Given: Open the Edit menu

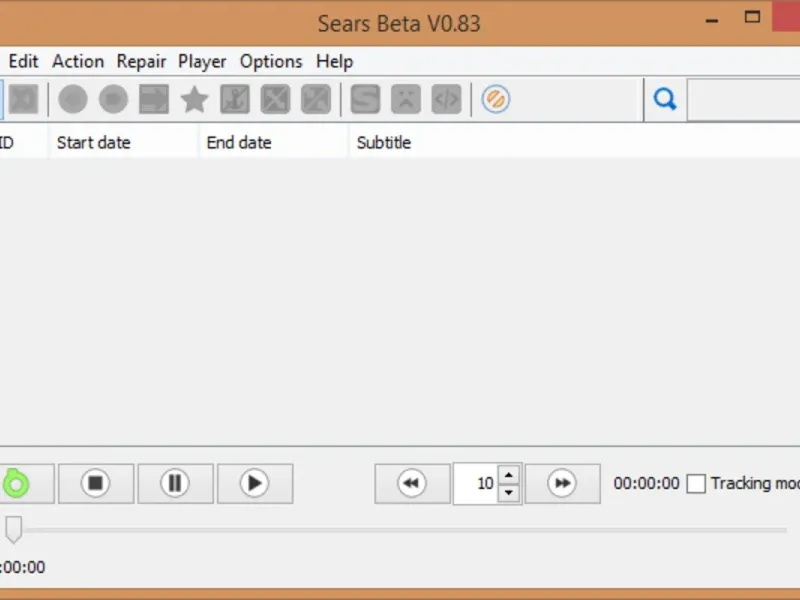Looking at the screenshot, I should point(23,61).
